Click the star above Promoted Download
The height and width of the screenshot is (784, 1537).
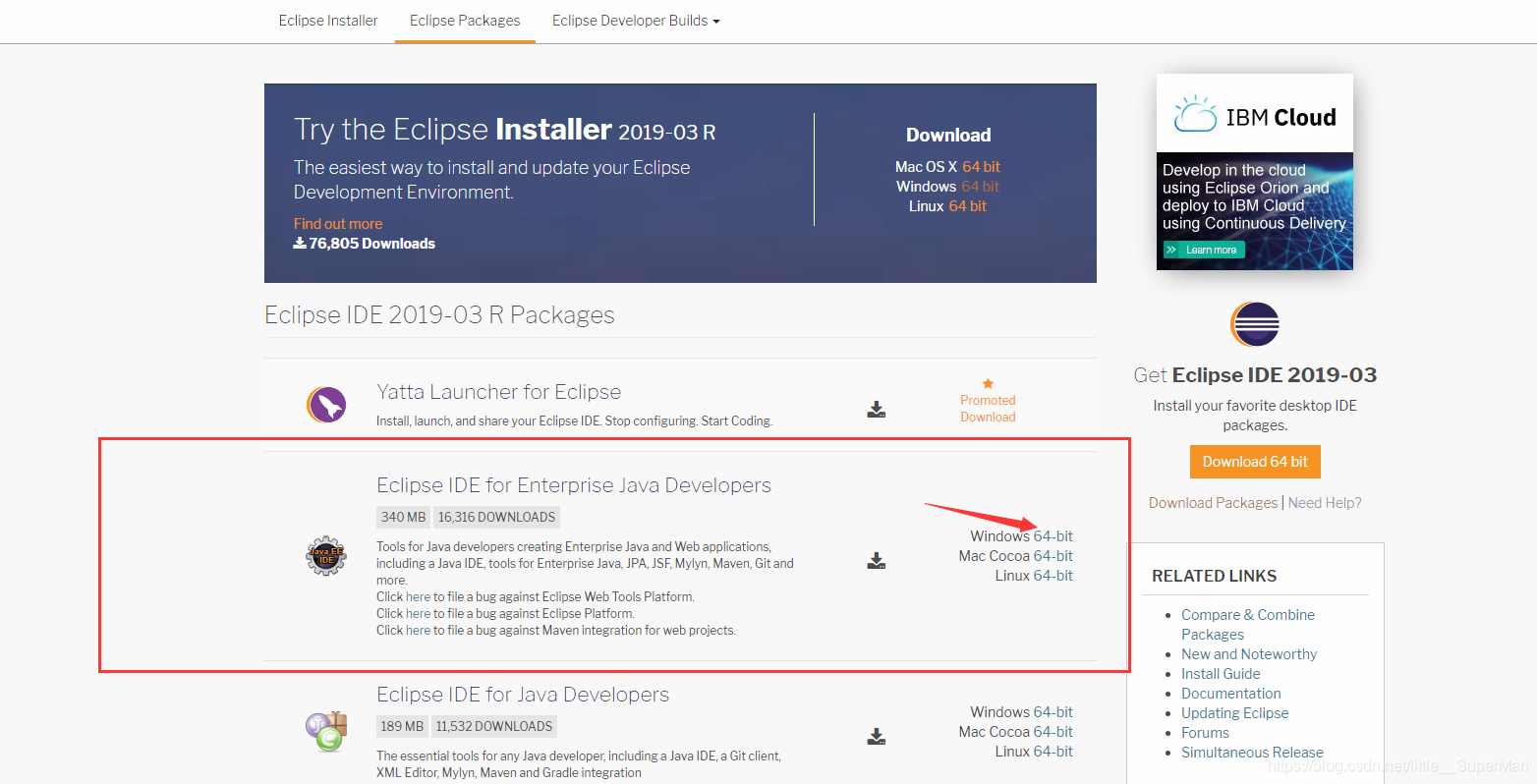tap(987, 383)
